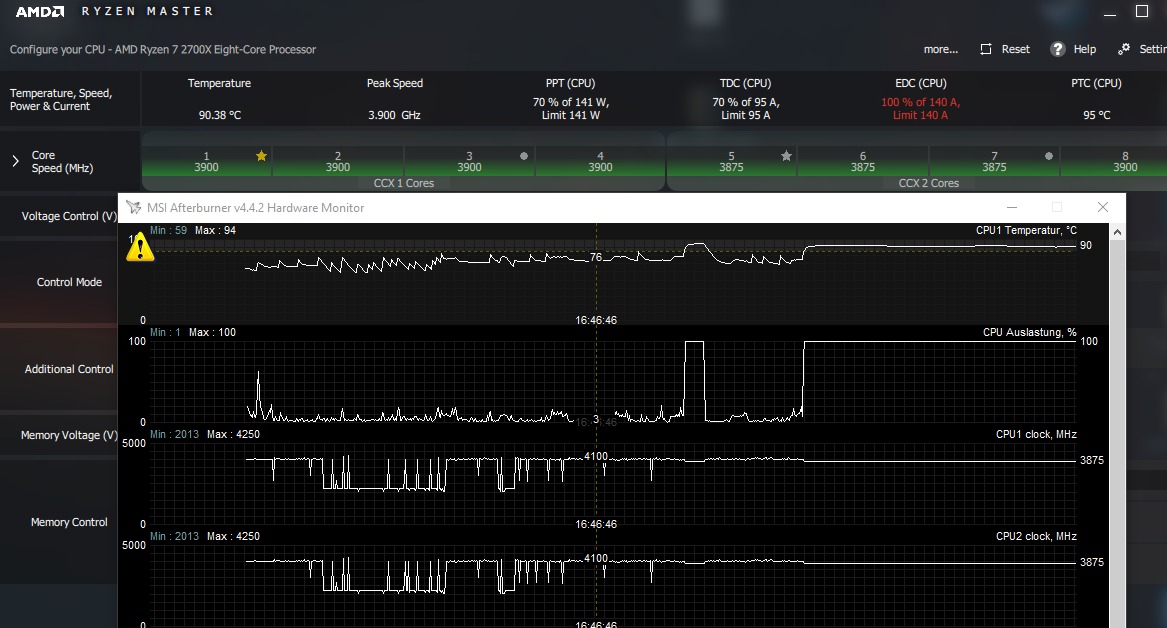This screenshot has height=628, width=1167.
Task: Click the CCX 1 Cores label
Action: click(404, 183)
